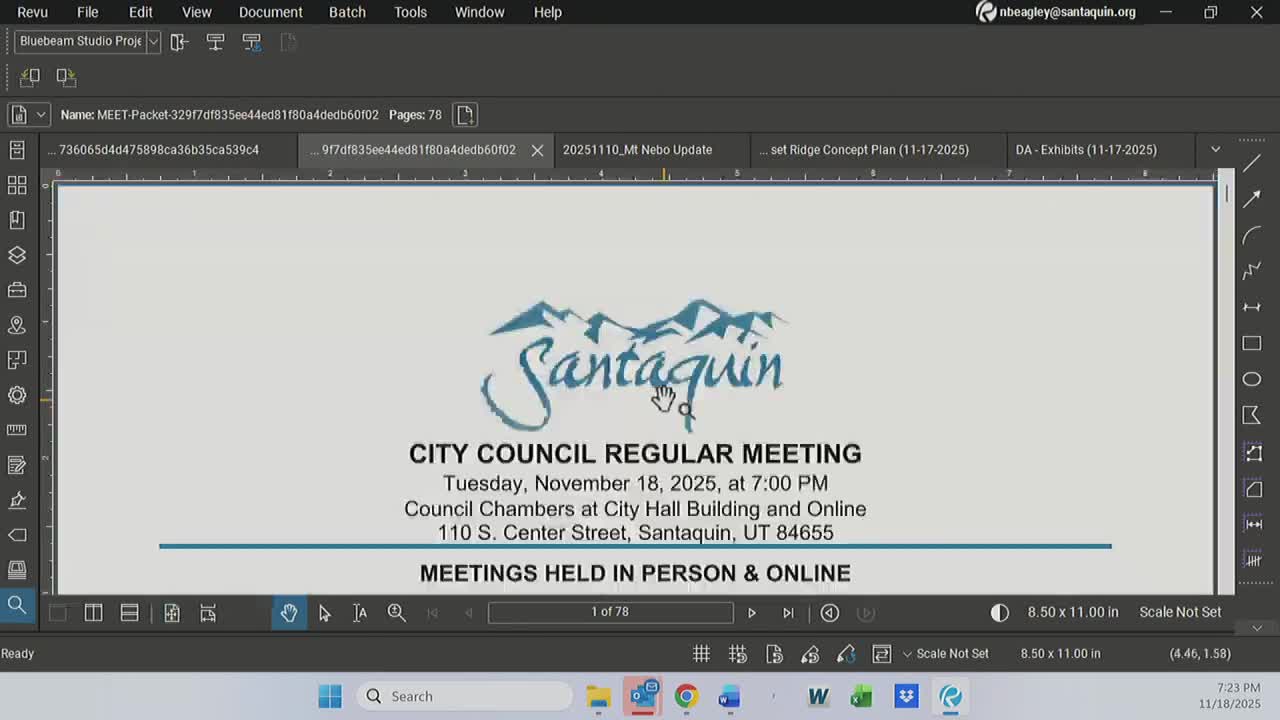1280x720 pixels.
Task: Open the Measurements panel
Action: (x=16, y=430)
